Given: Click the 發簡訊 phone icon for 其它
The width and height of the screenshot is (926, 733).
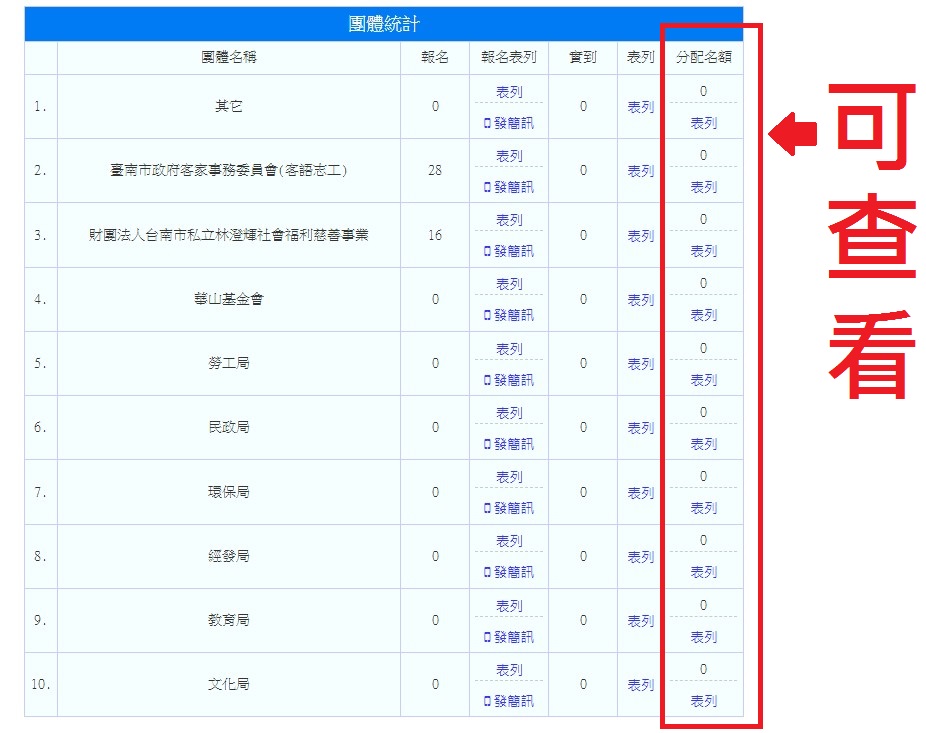Looking at the screenshot, I should tap(487, 123).
